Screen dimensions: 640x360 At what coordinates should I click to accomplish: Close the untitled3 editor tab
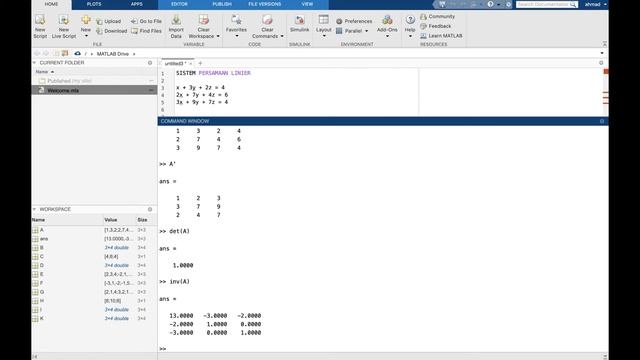pyautogui.click(x=191, y=64)
